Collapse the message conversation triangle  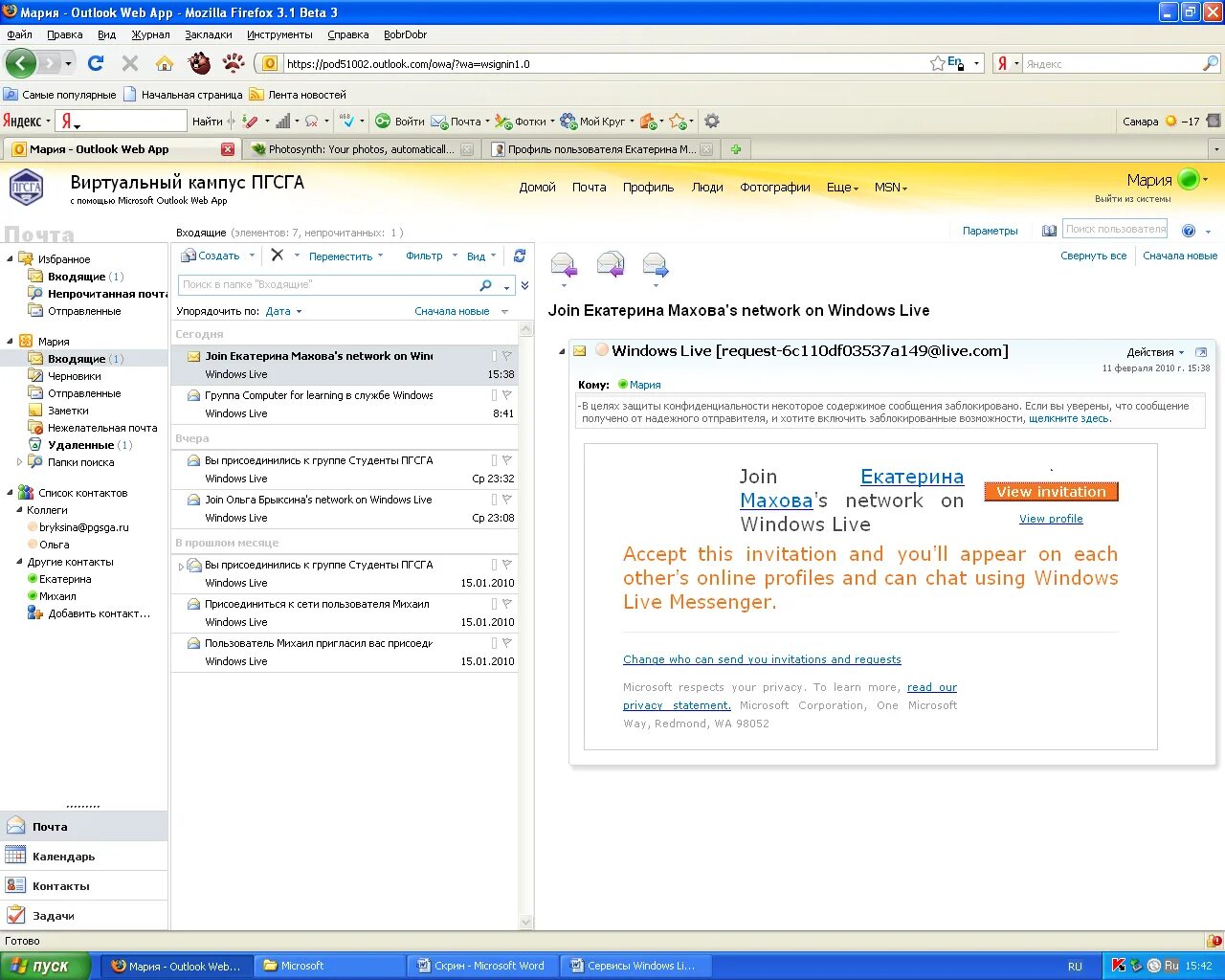[562, 352]
